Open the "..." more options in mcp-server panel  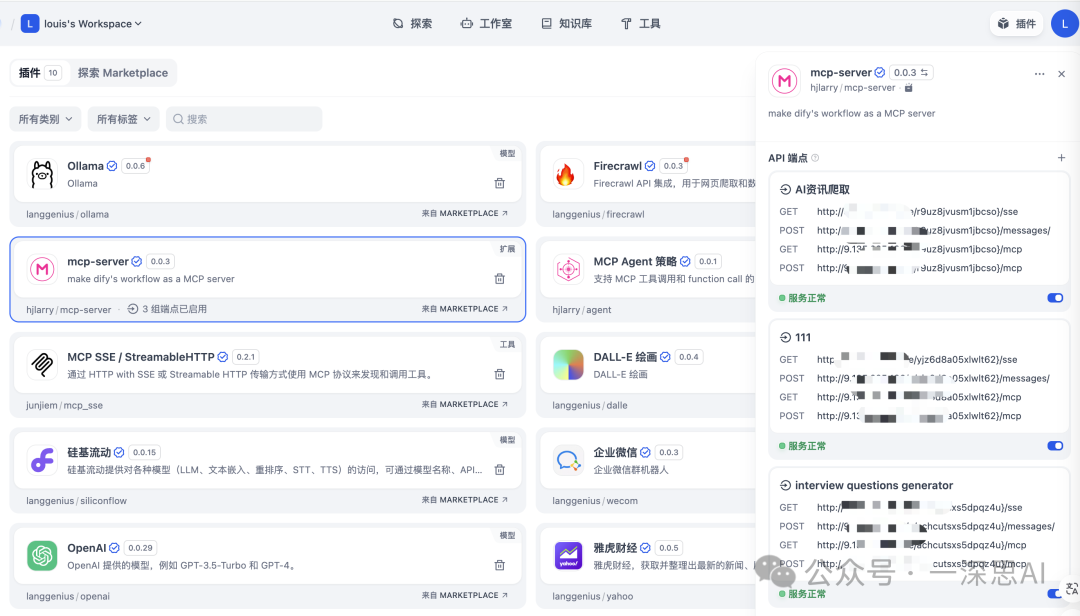(1039, 73)
